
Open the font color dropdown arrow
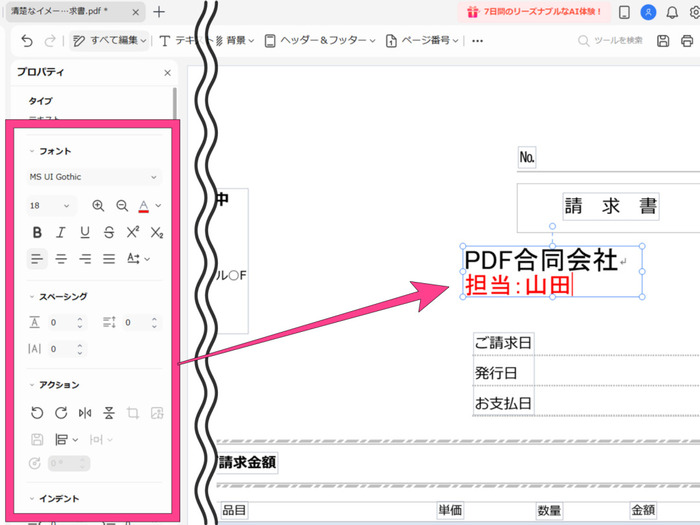point(158,205)
